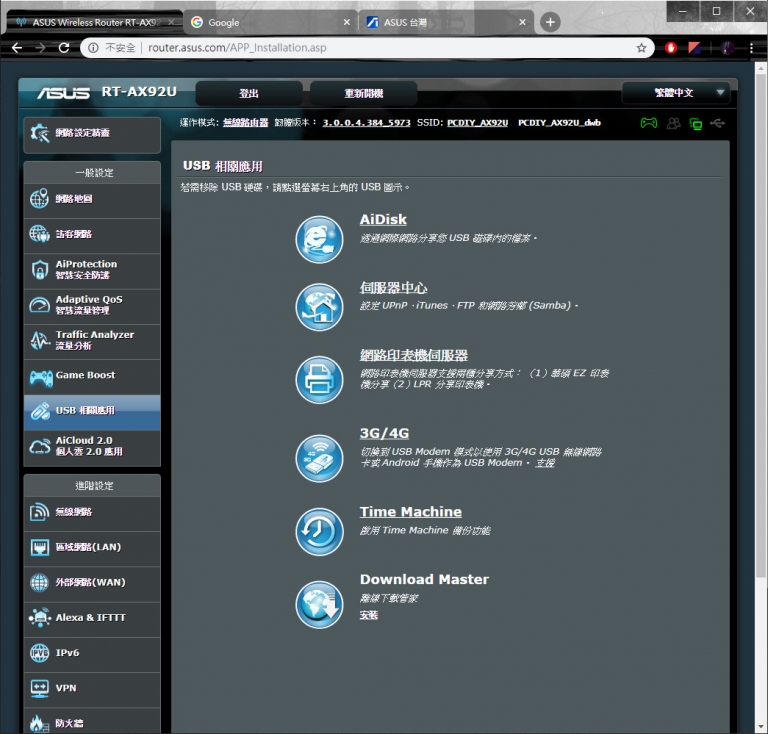This screenshot has width=768, height=734.
Task: Click the IPv6 badge sidebar icon
Action: point(40,653)
